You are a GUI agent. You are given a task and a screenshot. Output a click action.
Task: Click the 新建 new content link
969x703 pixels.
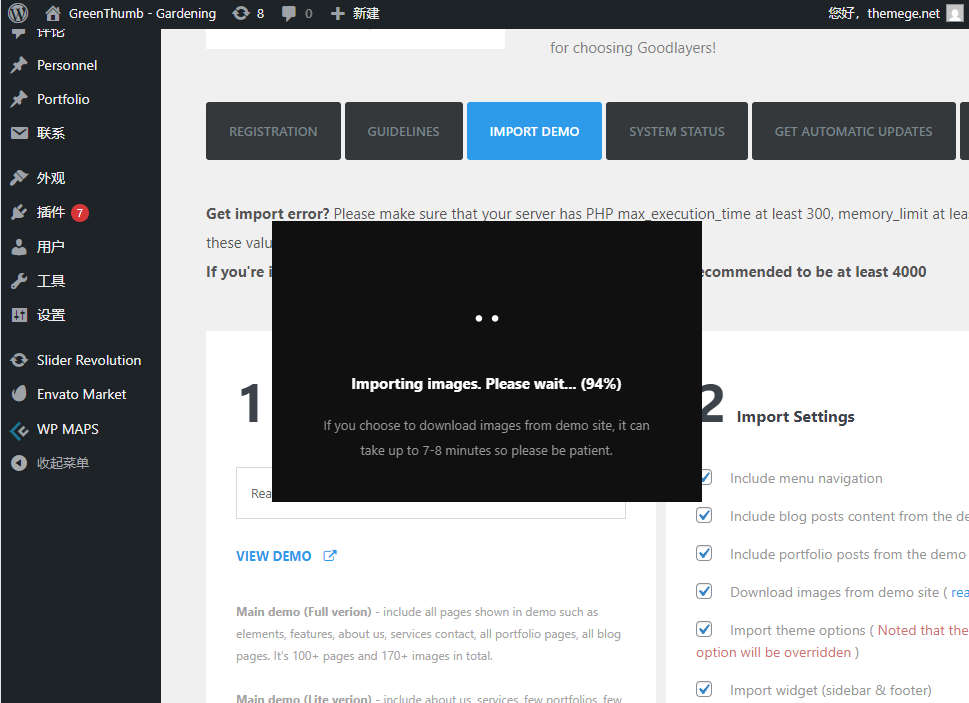tap(366, 14)
